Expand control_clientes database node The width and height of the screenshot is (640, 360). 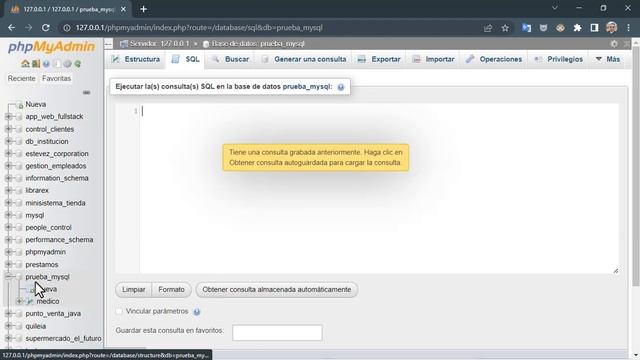(x=8, y=129)
